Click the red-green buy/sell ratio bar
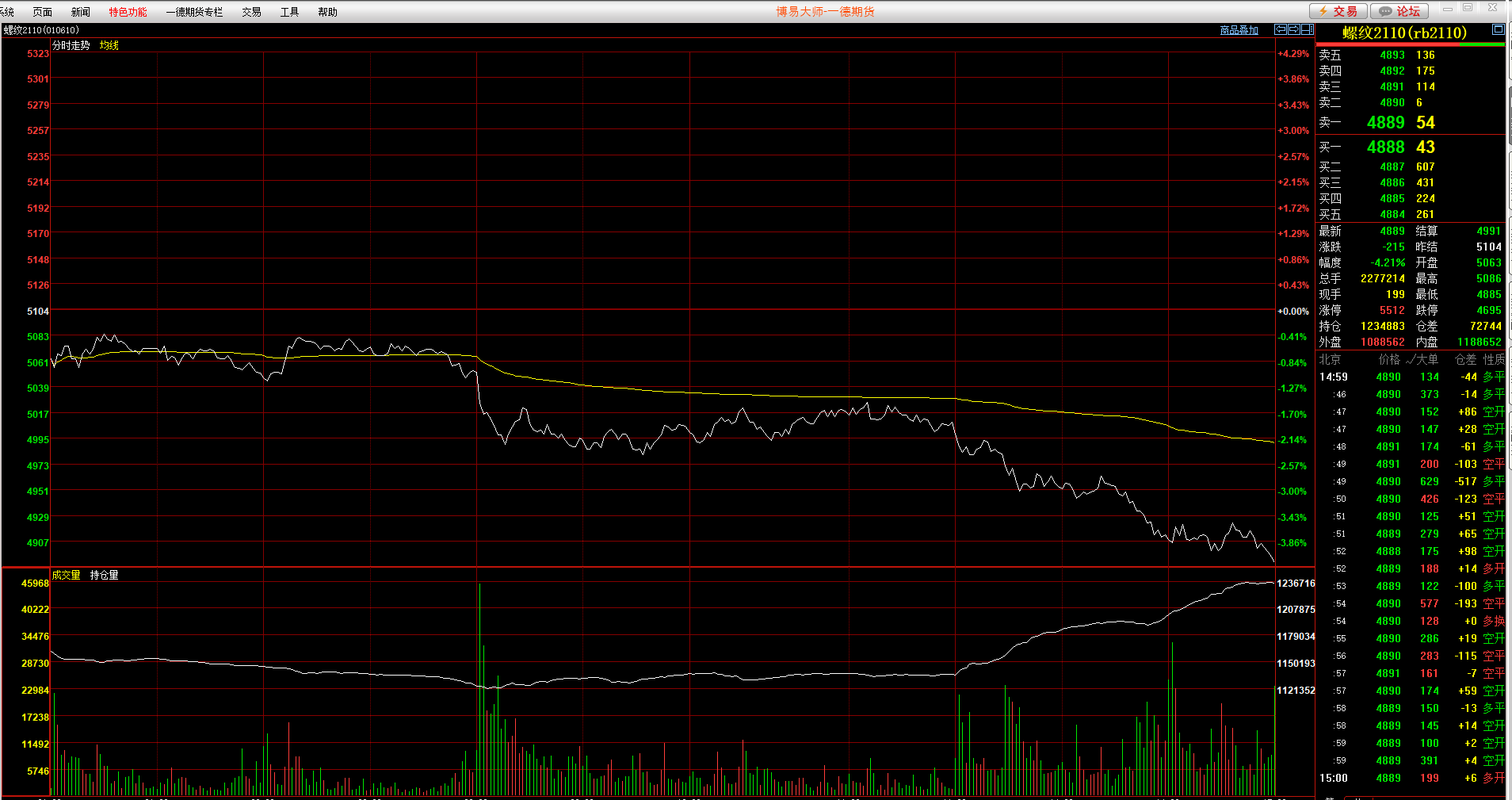This screenshot has height=800, width=1512. pyautogui.click(x=1410, y=44)
